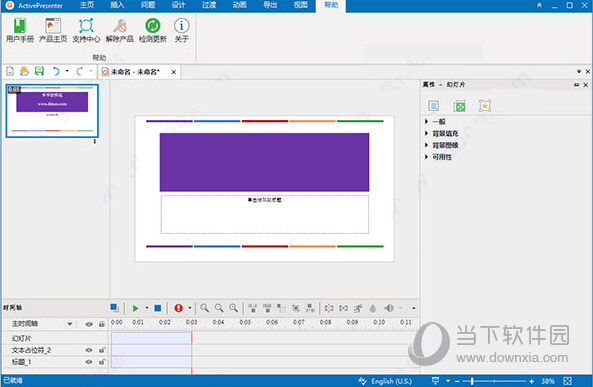The height and width of the screenshot is (387, 593).
Task: Switch to the 主页 ribbon tab
Action: tap(87, 5)
